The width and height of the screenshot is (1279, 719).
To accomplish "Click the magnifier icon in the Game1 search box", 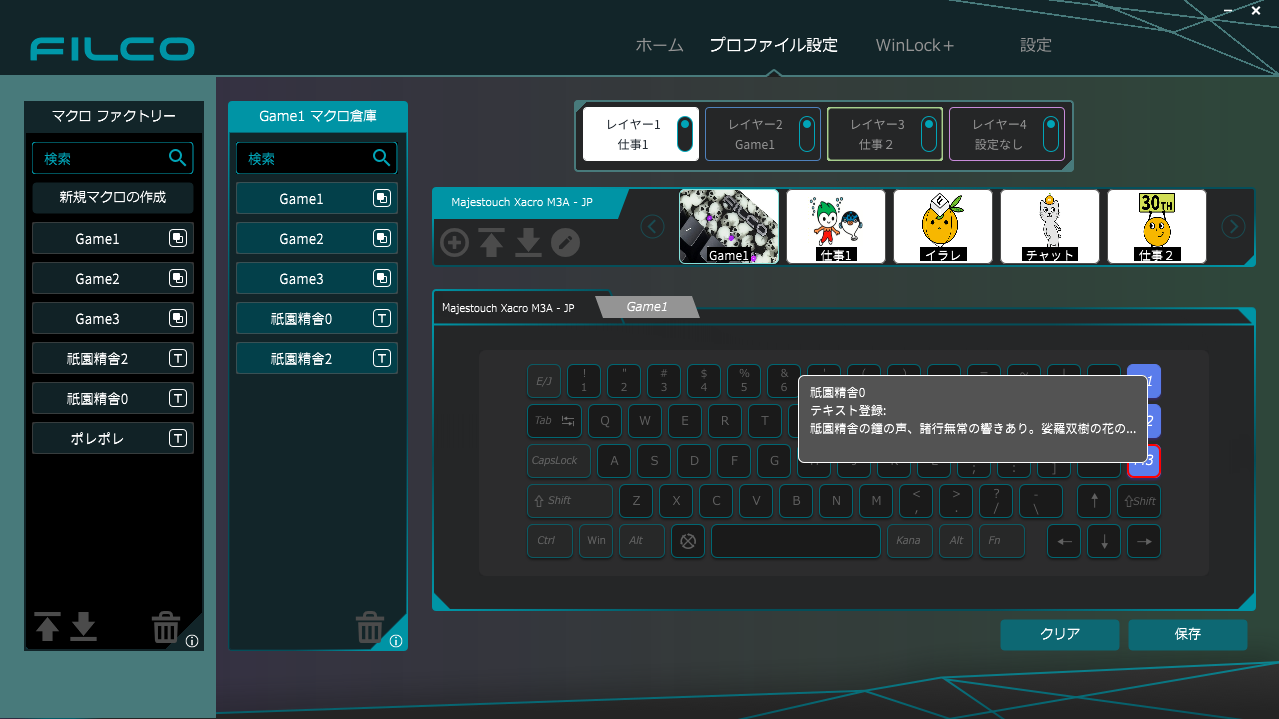I will click(381, 157).
